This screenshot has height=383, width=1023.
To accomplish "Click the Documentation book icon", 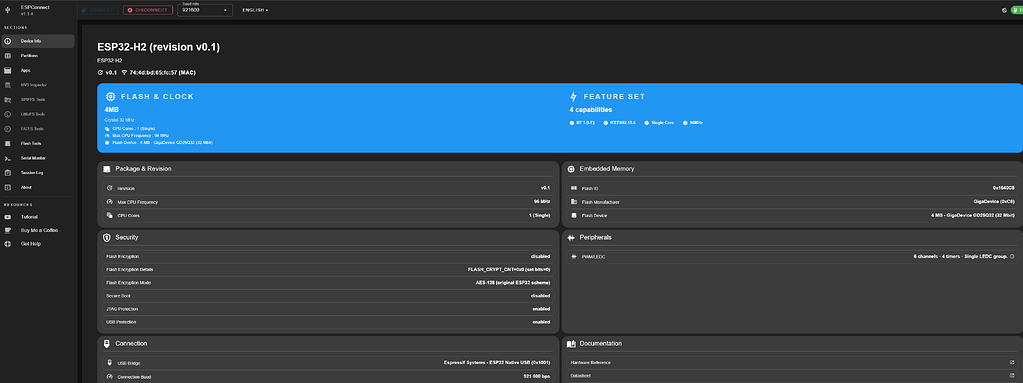I will [x=571, y=344].
